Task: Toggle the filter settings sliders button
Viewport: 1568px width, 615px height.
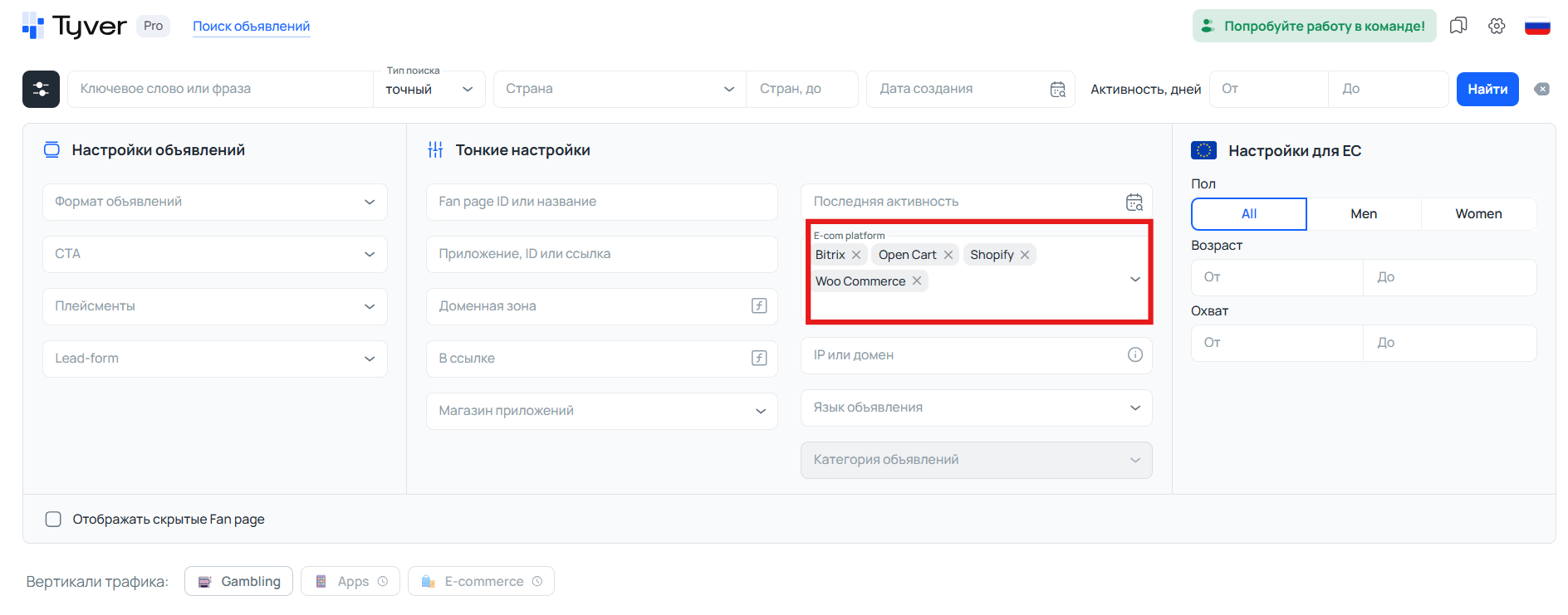Action: click(41, 89)
